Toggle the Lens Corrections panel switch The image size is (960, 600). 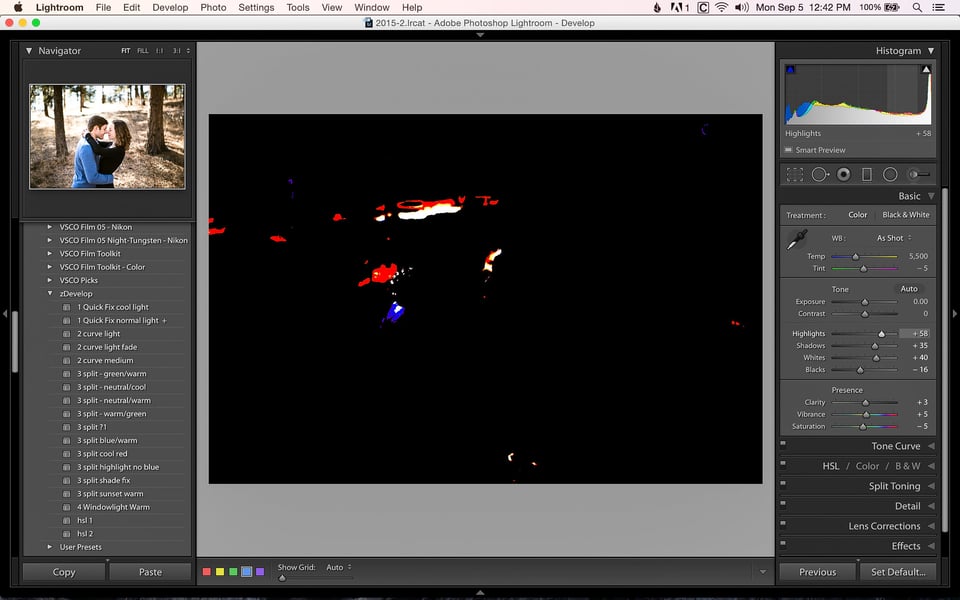point(783,523)
